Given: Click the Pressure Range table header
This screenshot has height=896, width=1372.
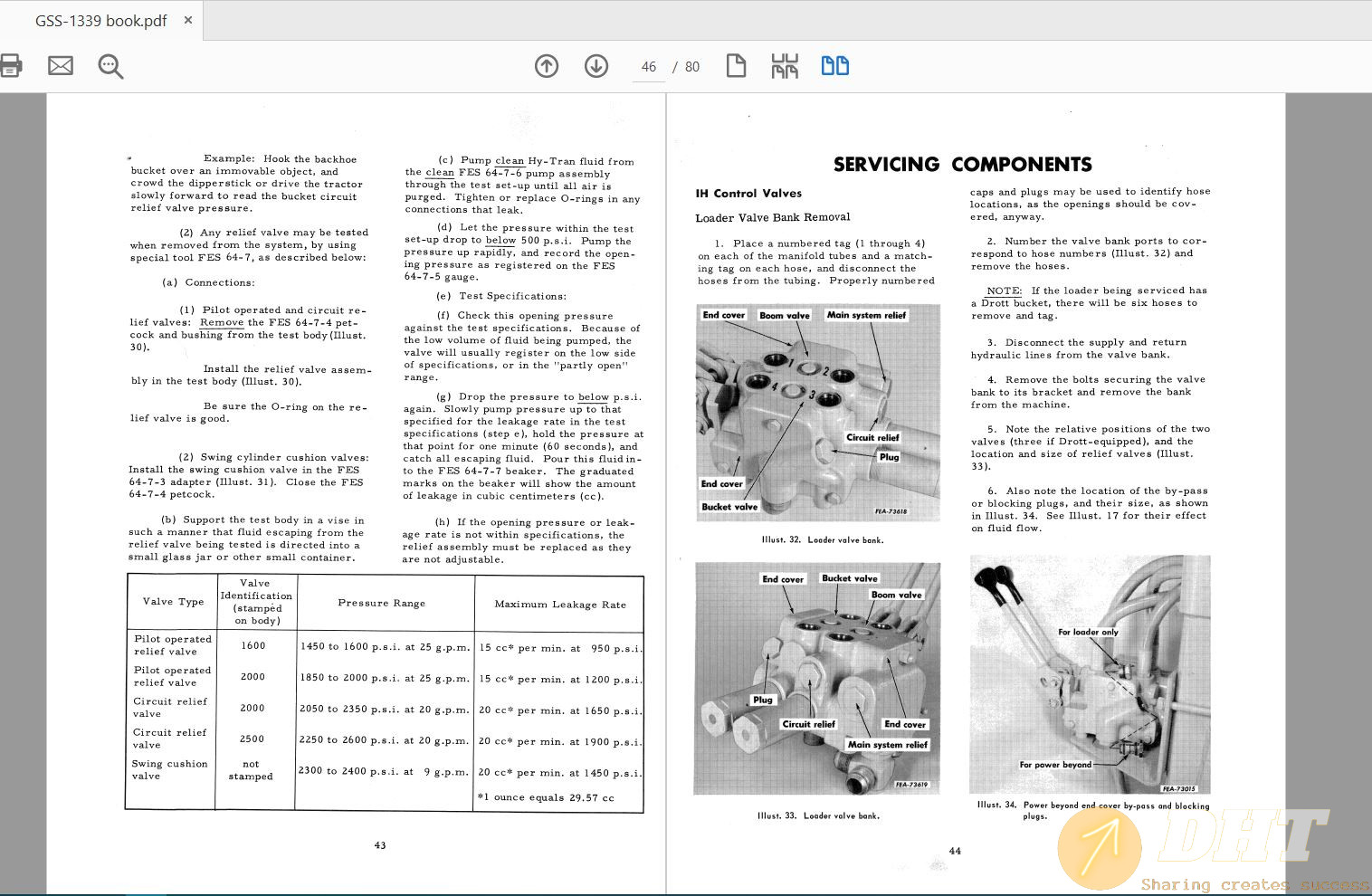Looking at the screenshot, I should [381, 604].
